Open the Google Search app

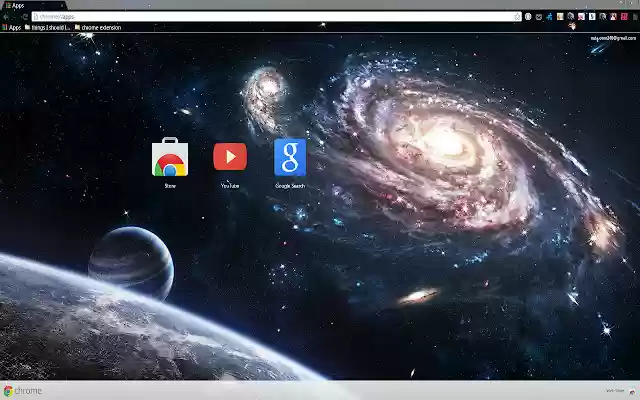click(290, 158)
